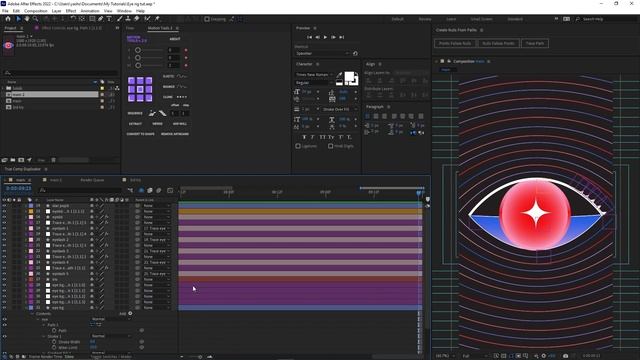The height and width of the screenshot is (360, 640).
Task: Select the Pen tool in toolbar
Action: point(100,19)
